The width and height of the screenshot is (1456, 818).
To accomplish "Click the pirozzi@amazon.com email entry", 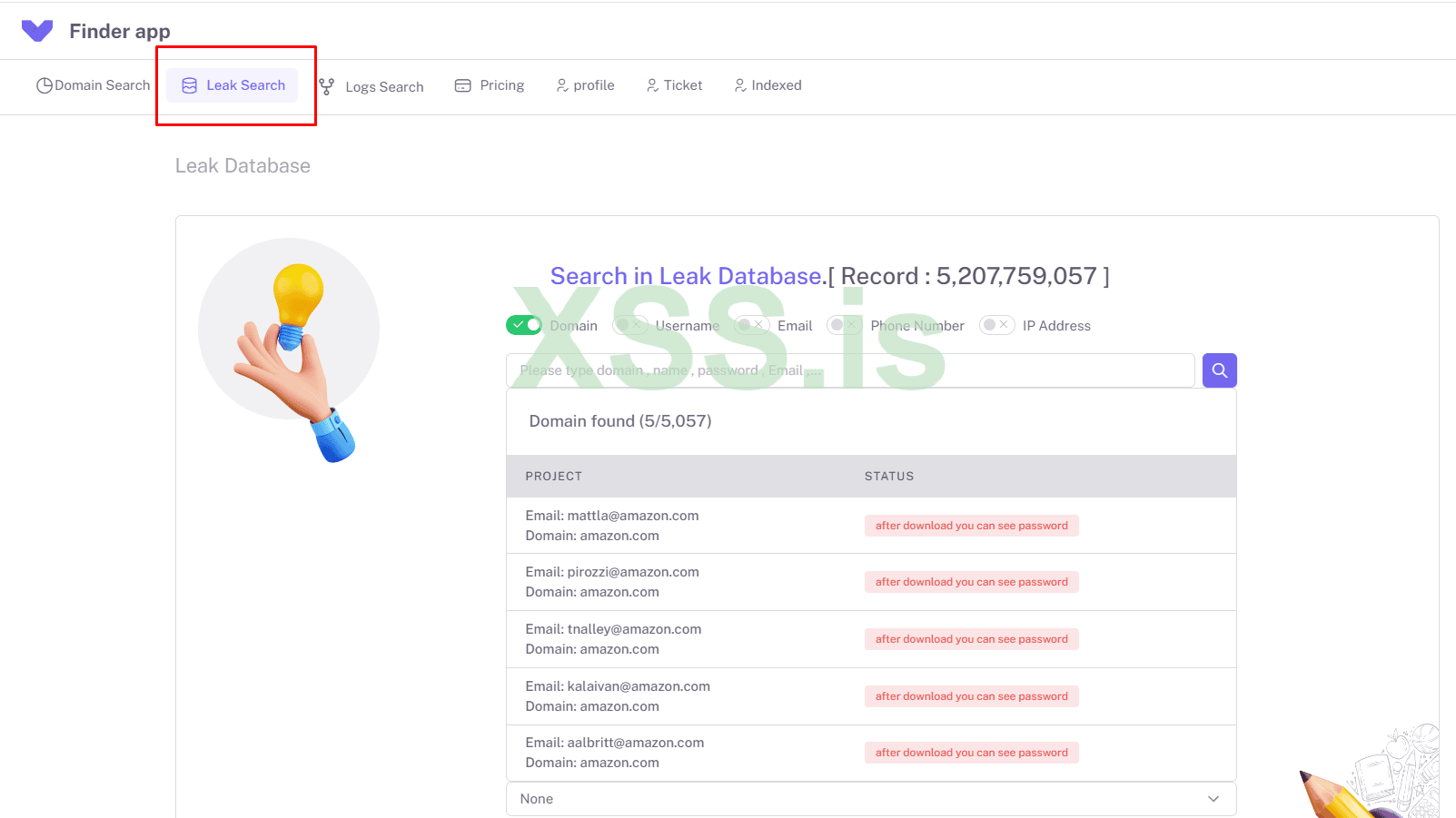I will click(x=612, y=572).
